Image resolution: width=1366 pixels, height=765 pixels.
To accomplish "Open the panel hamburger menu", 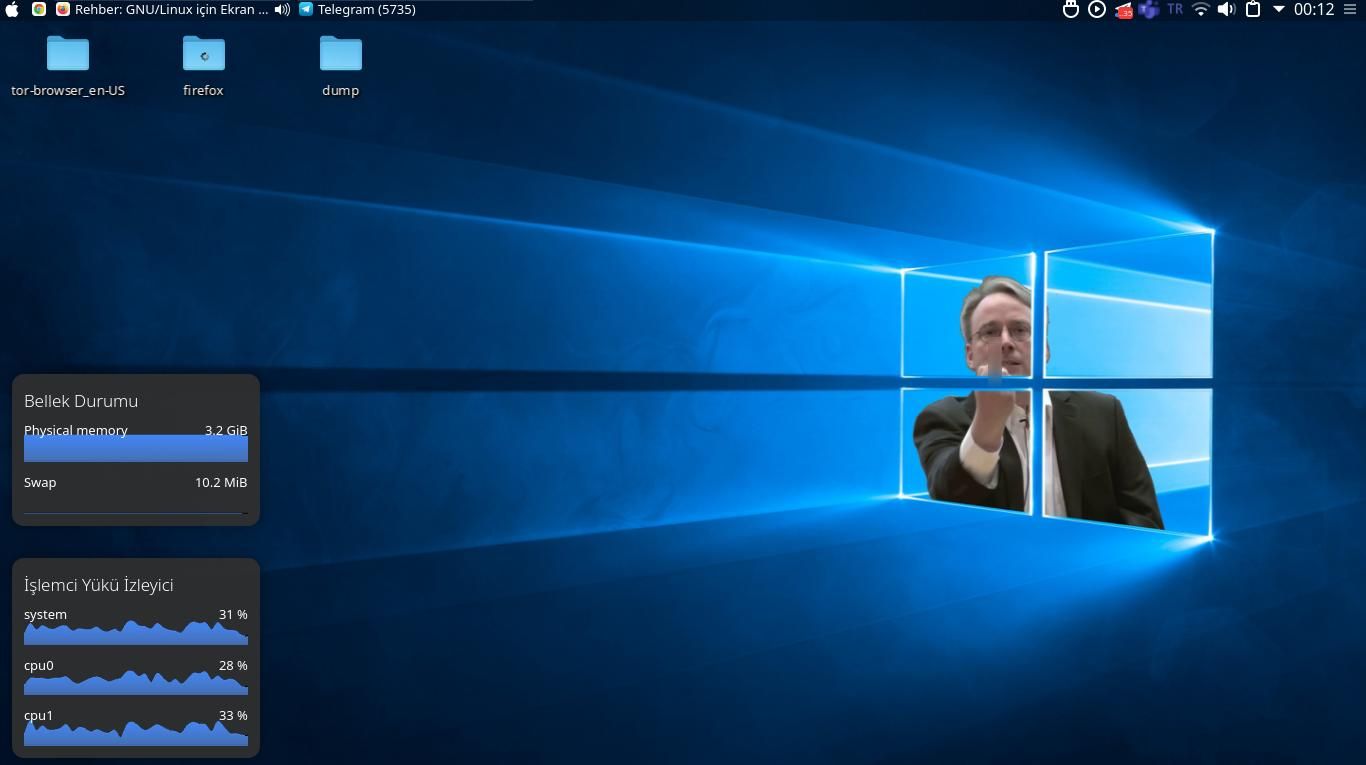I will point(1352,9).
